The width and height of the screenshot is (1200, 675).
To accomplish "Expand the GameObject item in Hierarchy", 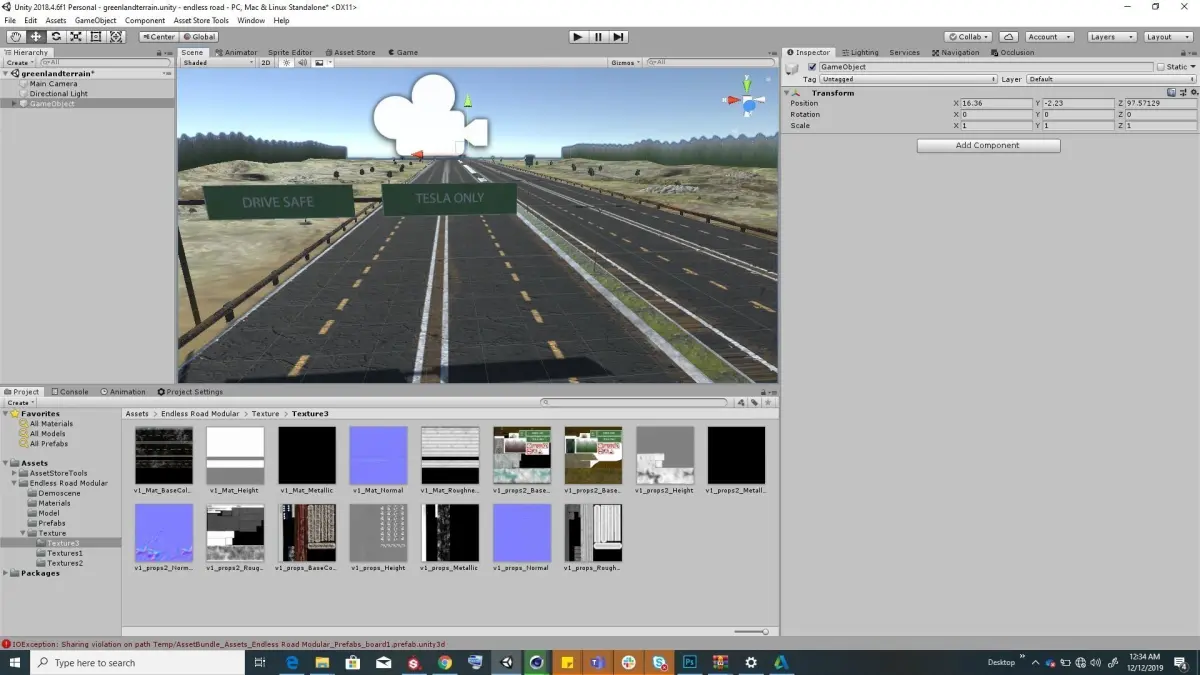I will click(14, 104).
